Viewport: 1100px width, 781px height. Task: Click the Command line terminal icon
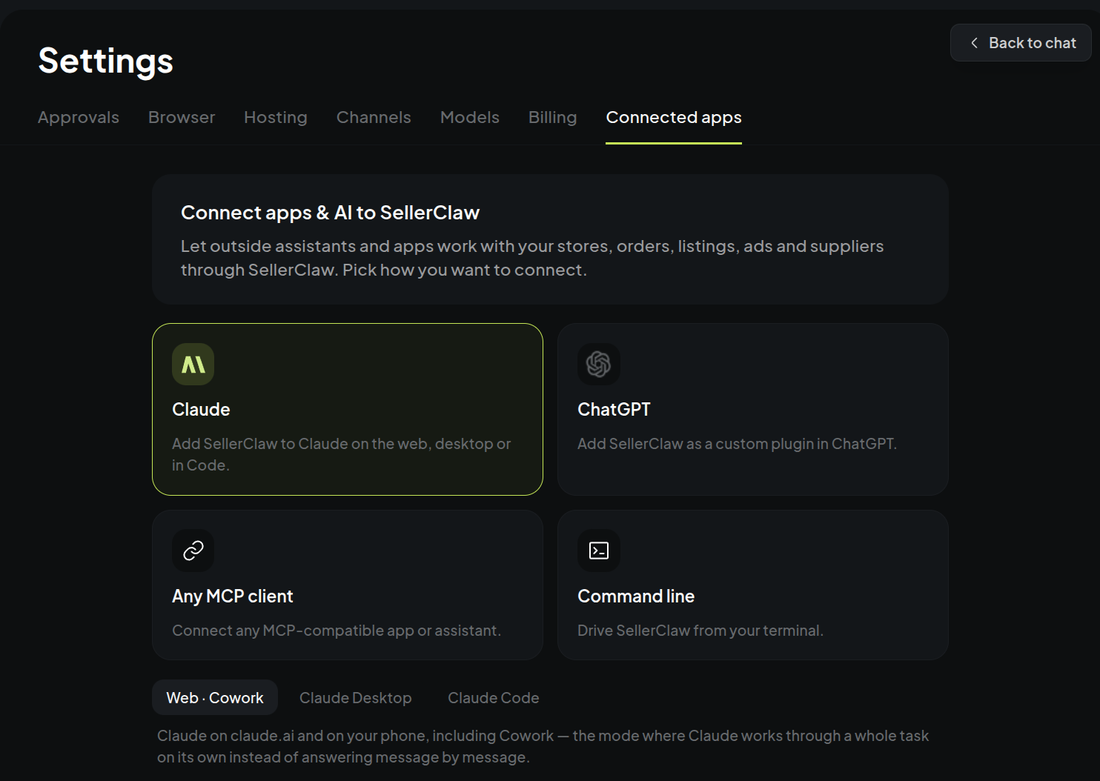point(598,550)
